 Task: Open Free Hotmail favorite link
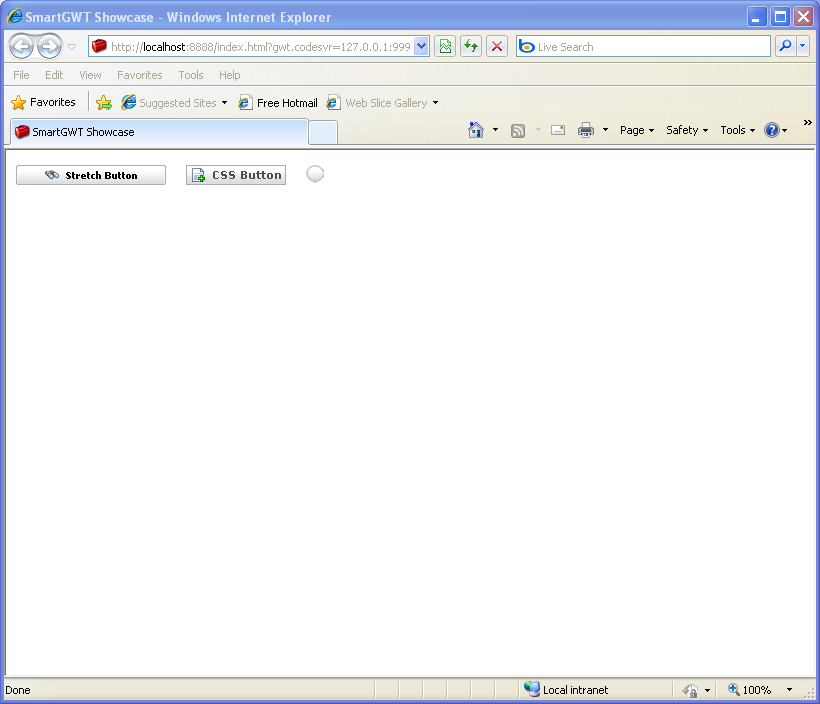[x=278, y=103]
